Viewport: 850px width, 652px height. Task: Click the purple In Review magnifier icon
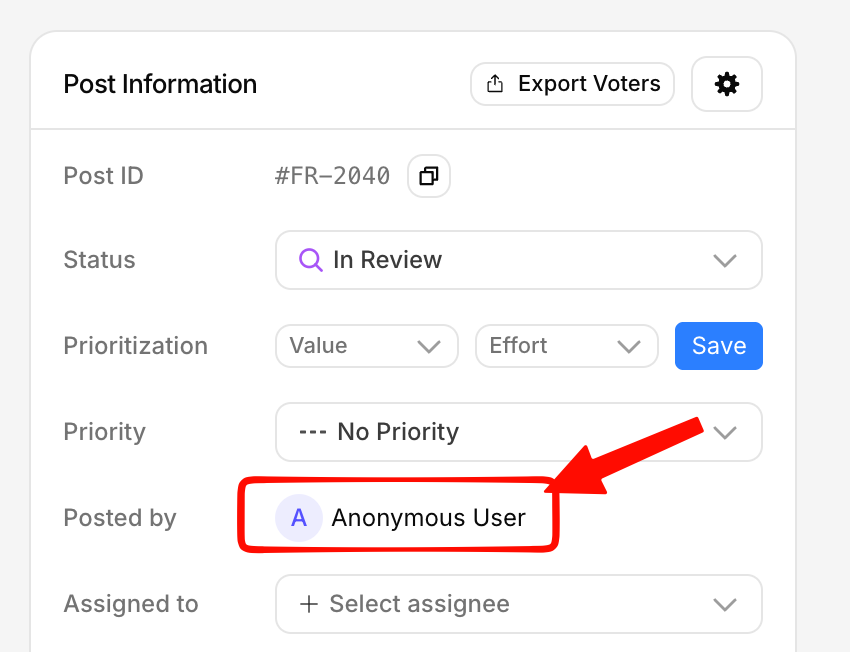tap(312, 260)
